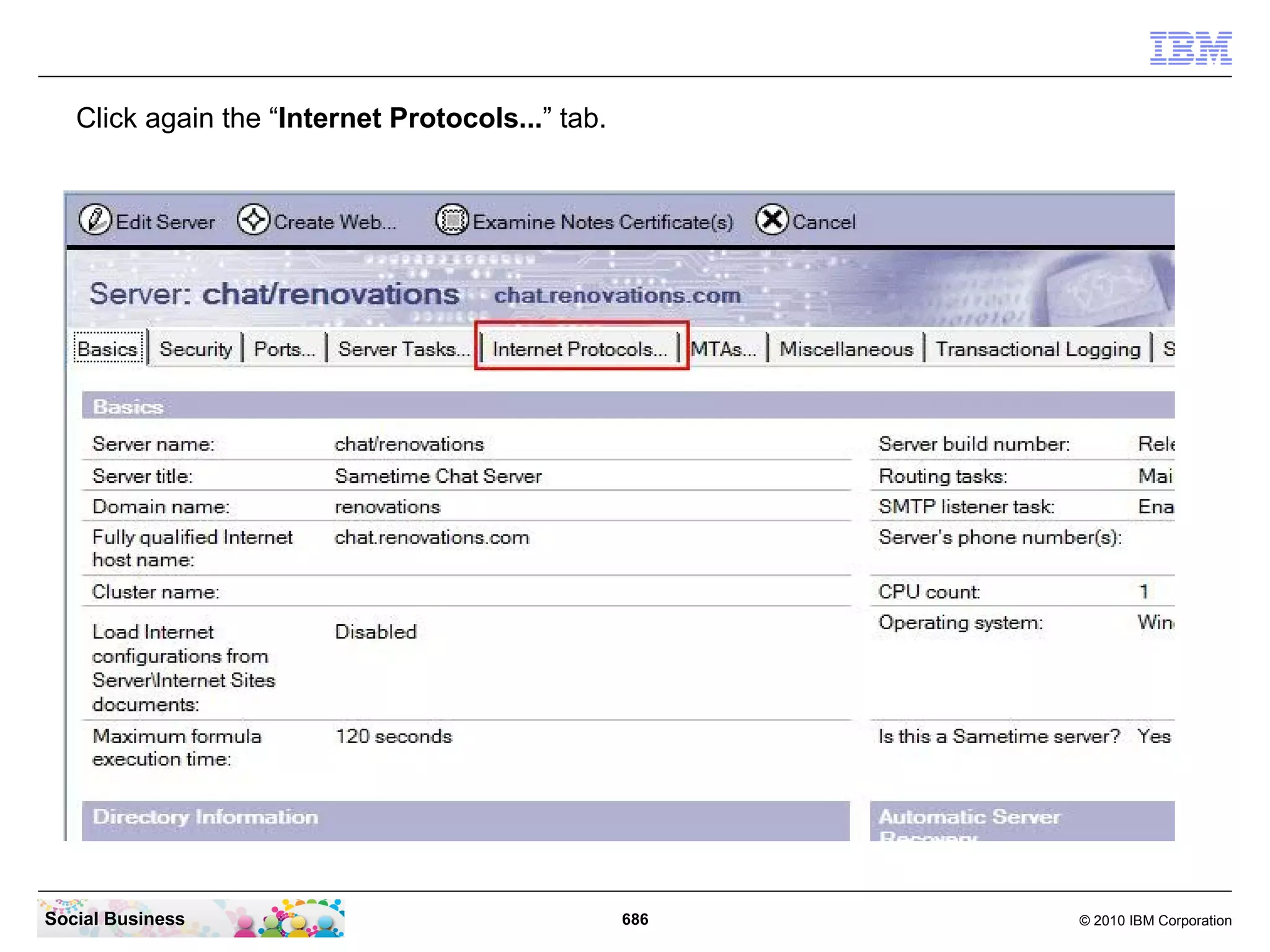
Task: Click the Server name: label
Action: (x=154, y=444)
